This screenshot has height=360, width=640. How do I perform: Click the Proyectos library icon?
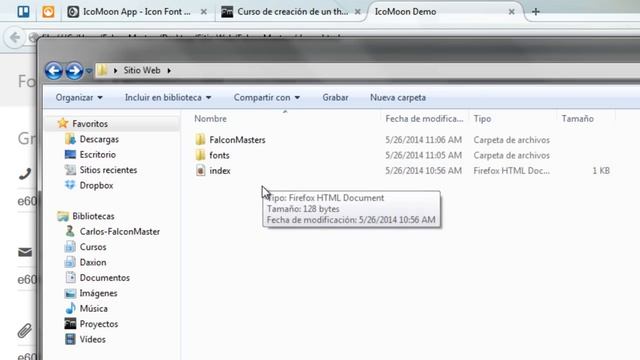(x=70, y=324)
